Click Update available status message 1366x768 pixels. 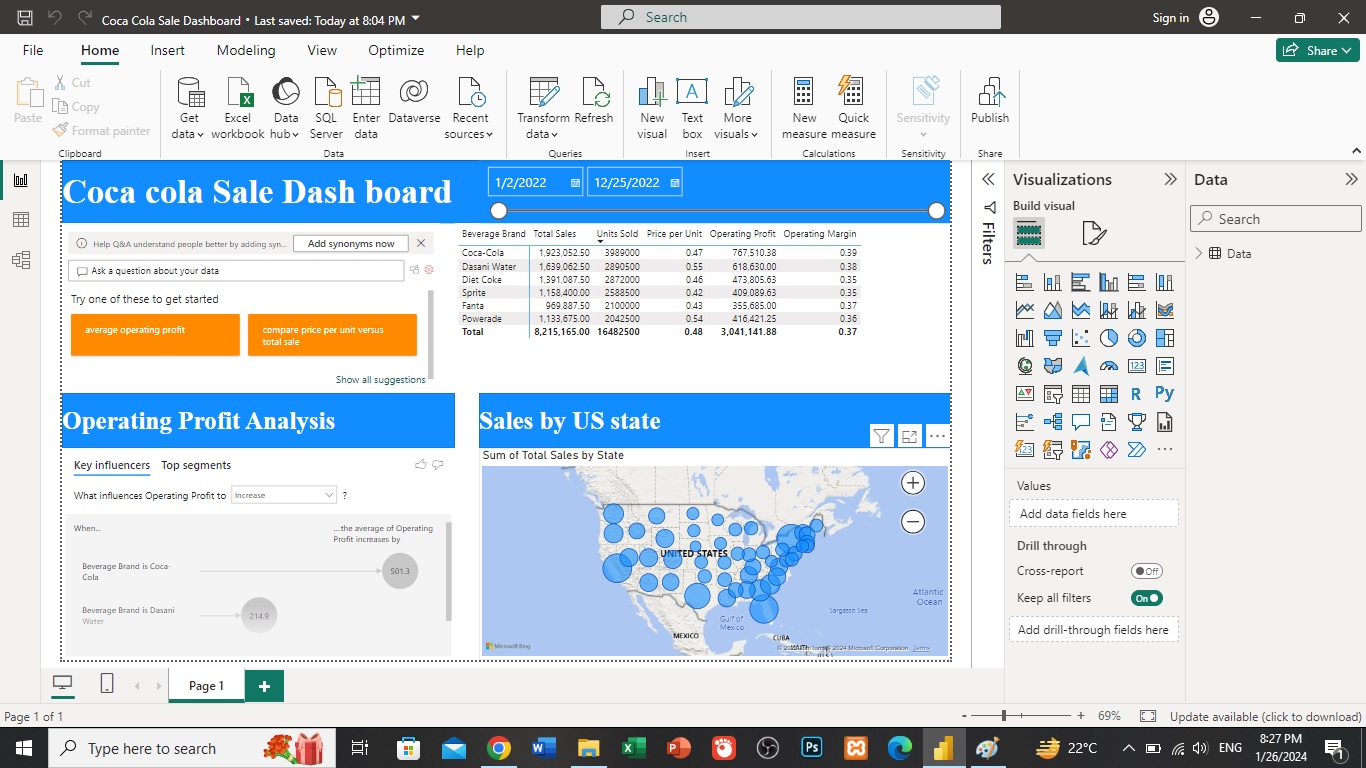pyautogui.click(x=1265, y=717)
